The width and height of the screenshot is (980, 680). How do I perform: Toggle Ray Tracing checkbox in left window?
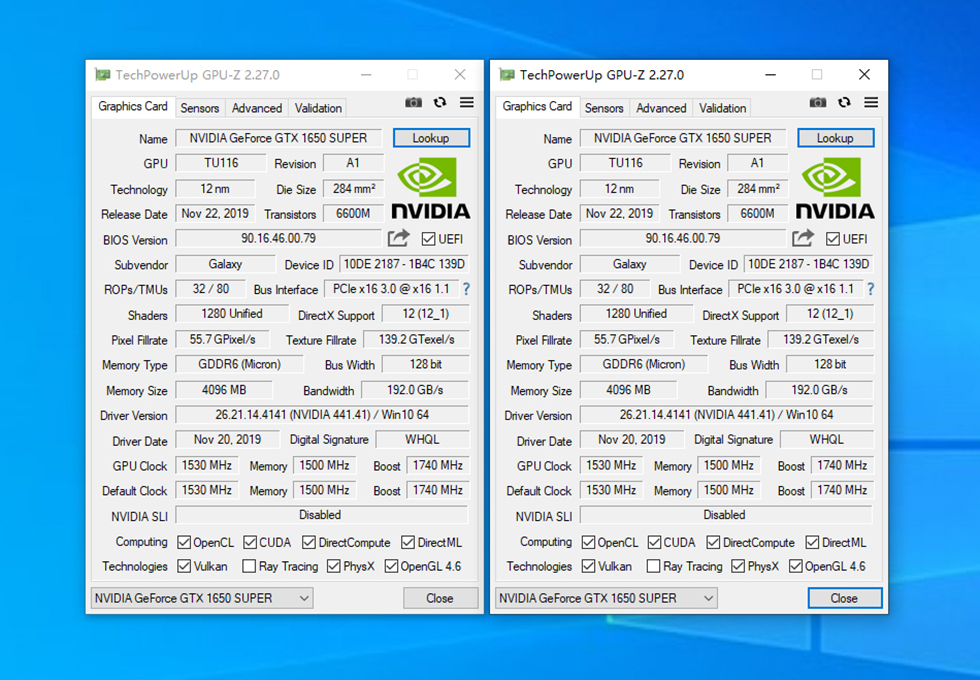click(x=249, y=566)
